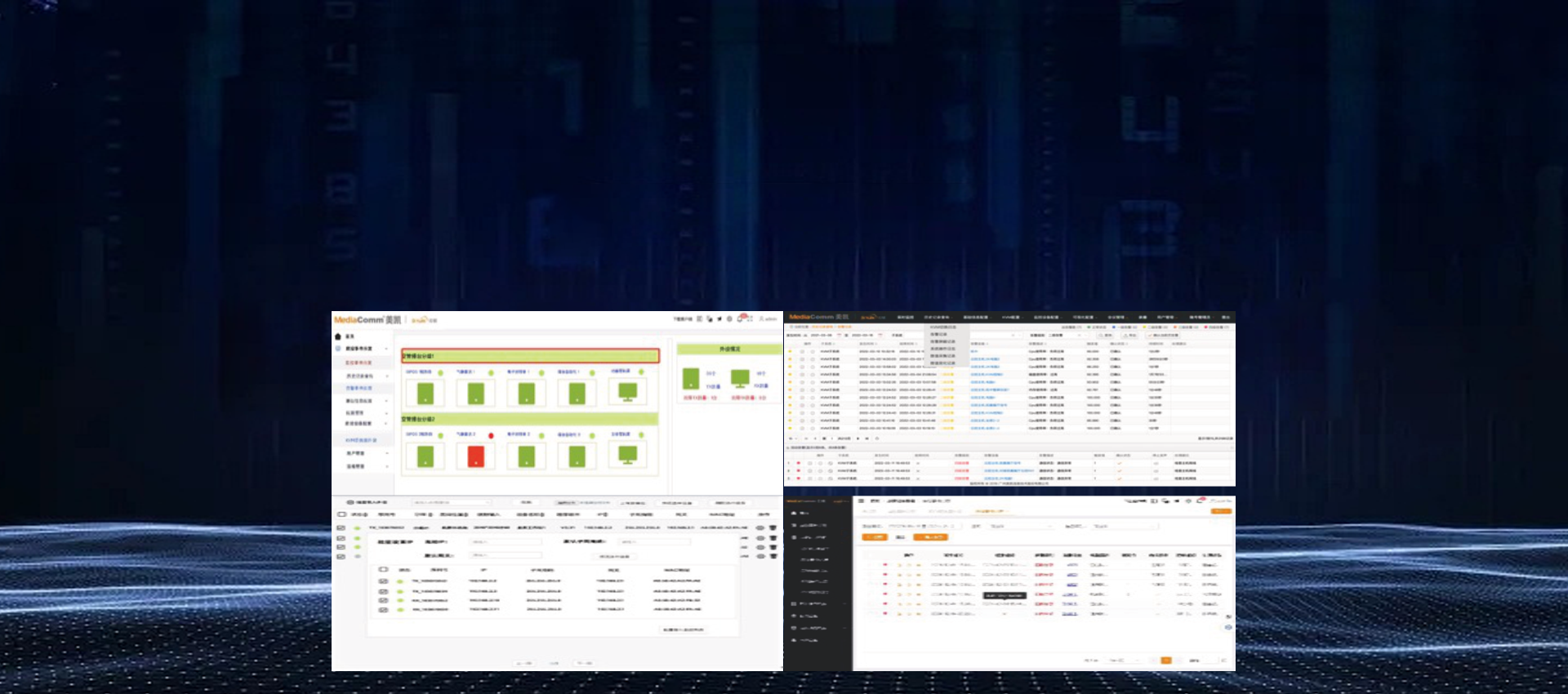This screenshot has width=1568, height=694.
Task: Click the MediaComm logo in the dark-navbar log window
Action: (x=818, y=317)
